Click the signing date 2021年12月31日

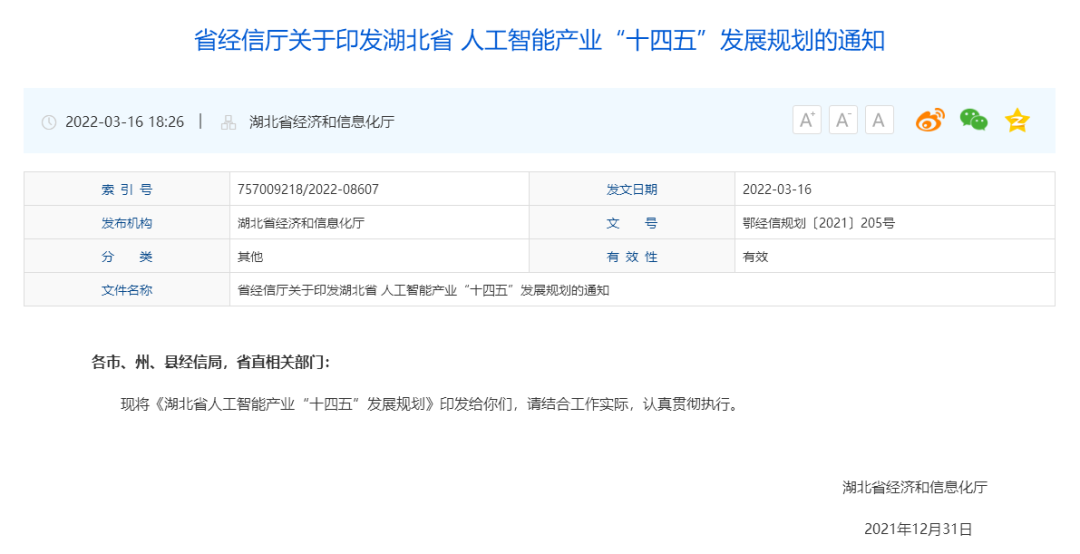(918, 528)
